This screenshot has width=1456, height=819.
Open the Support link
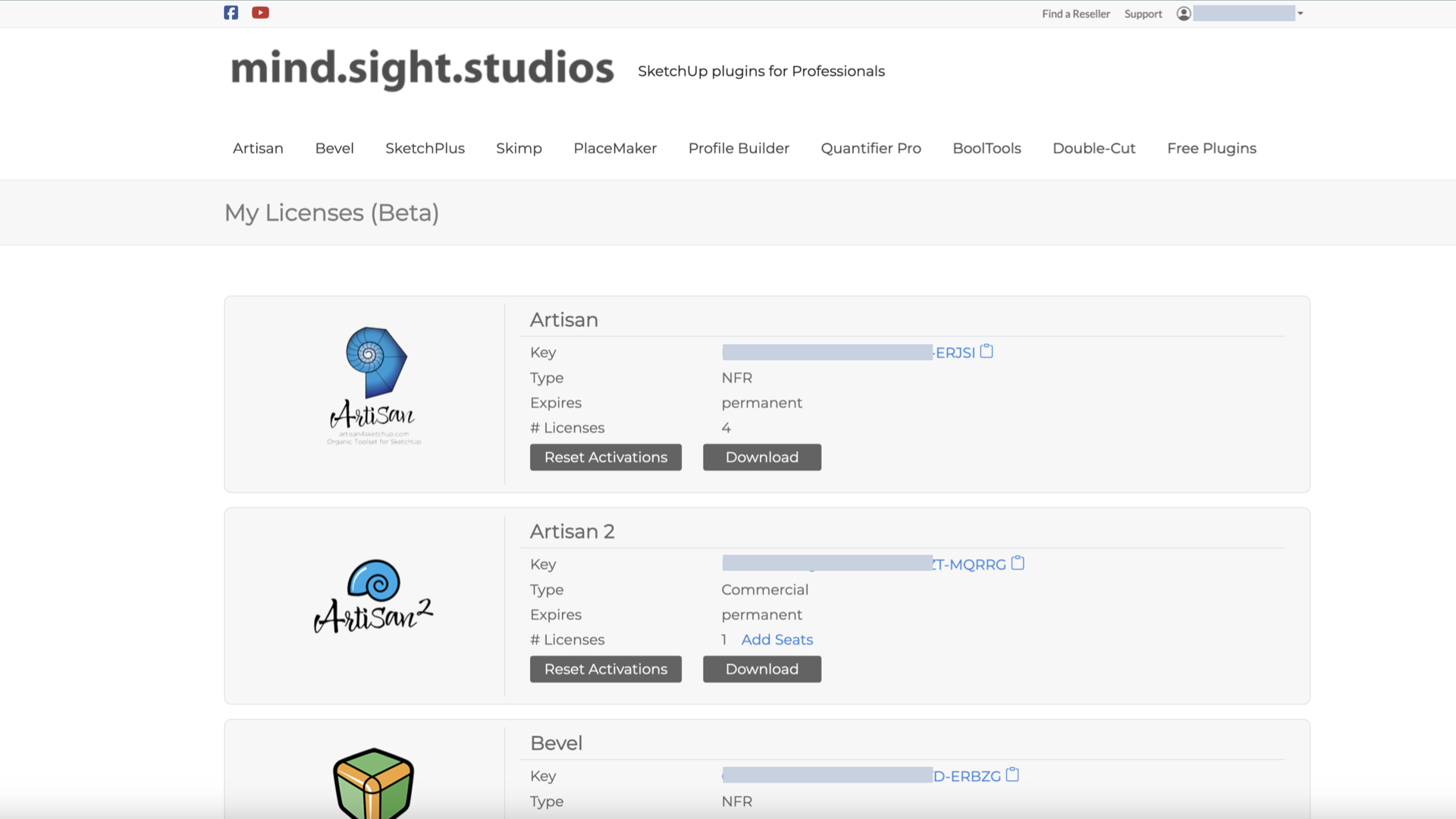tap(1143, 14)
